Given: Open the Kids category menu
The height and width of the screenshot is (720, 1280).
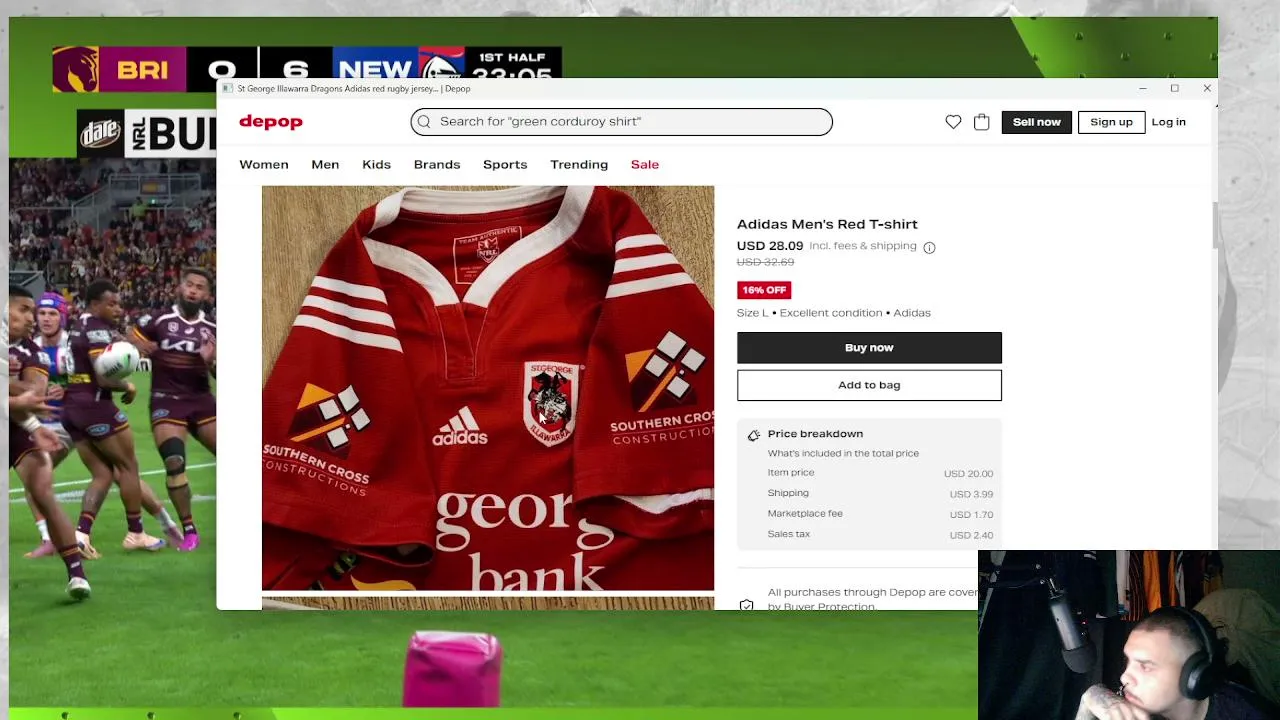Looking at the screenshot, I should [x=376, y=164].
